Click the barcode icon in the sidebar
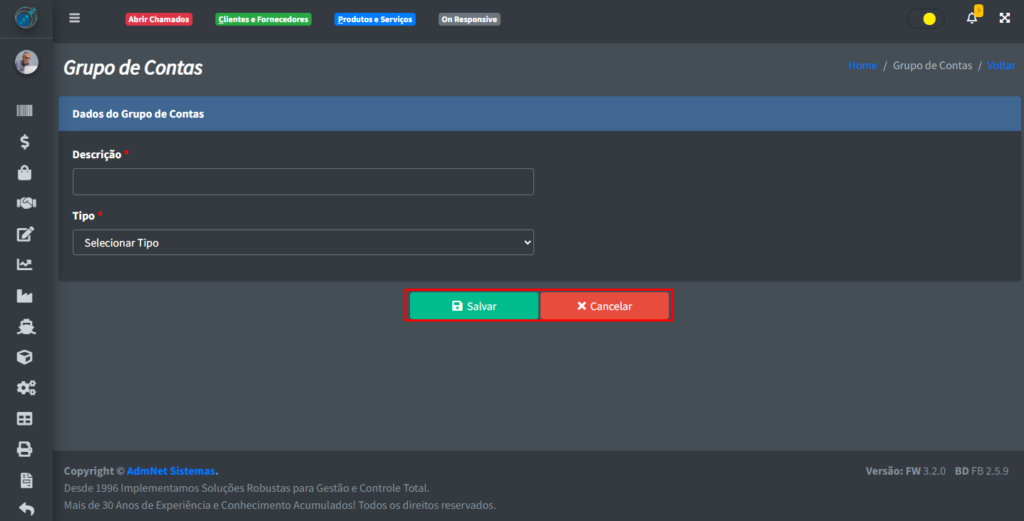The height and width of the screenshot is (521, 1024). (x=25, y=111)
